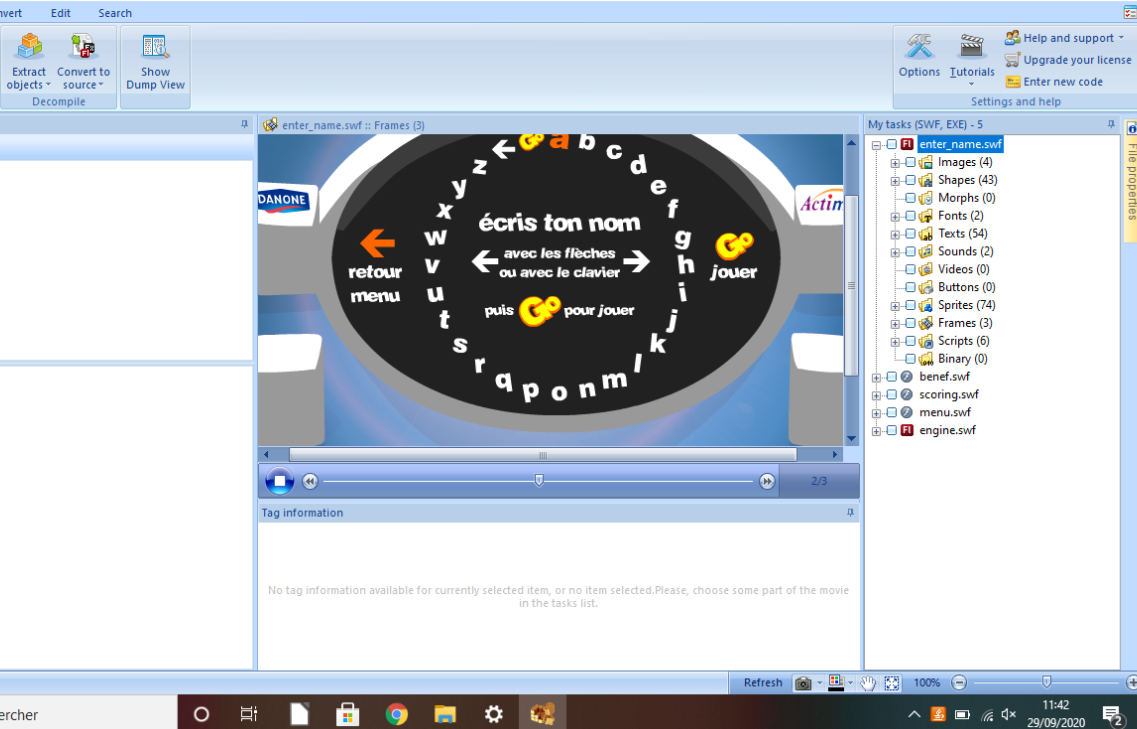The height and width of the screenshot is (729, 1137).
Task: Click the Extract objects icon
Action: point(29,47)
